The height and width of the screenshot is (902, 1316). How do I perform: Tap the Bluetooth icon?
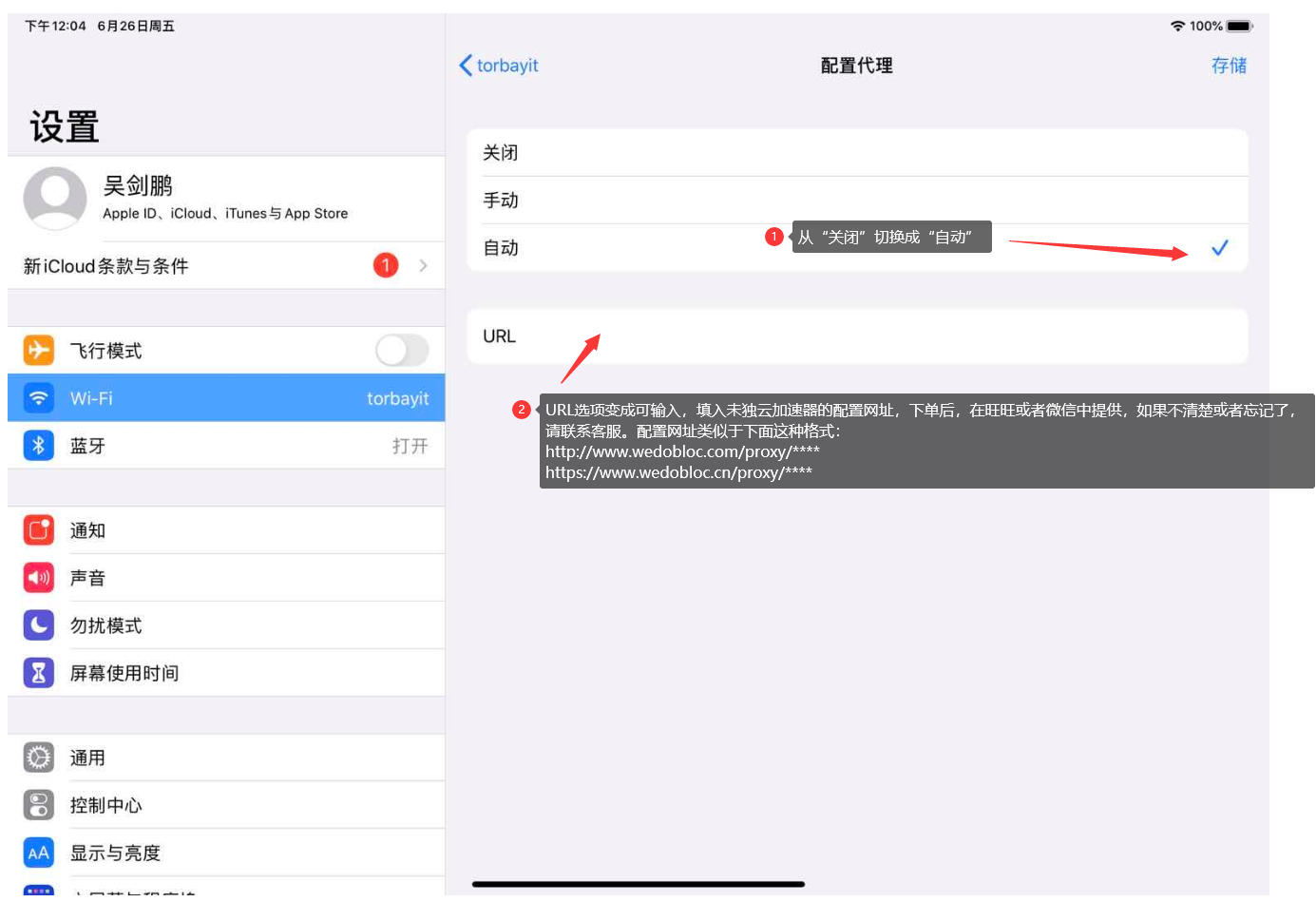click(38, 446)
